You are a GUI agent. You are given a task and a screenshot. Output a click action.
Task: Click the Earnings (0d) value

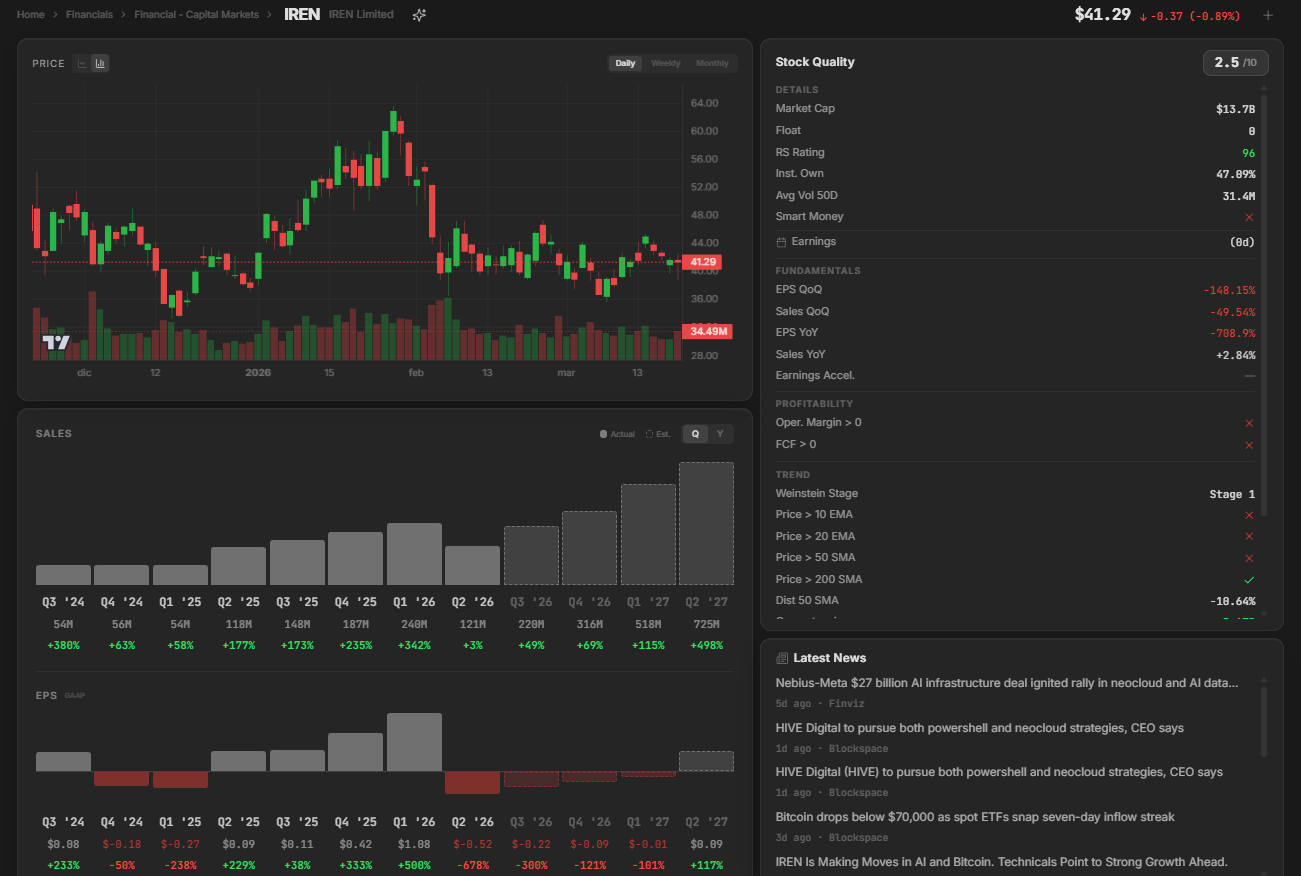(1242, 242)
